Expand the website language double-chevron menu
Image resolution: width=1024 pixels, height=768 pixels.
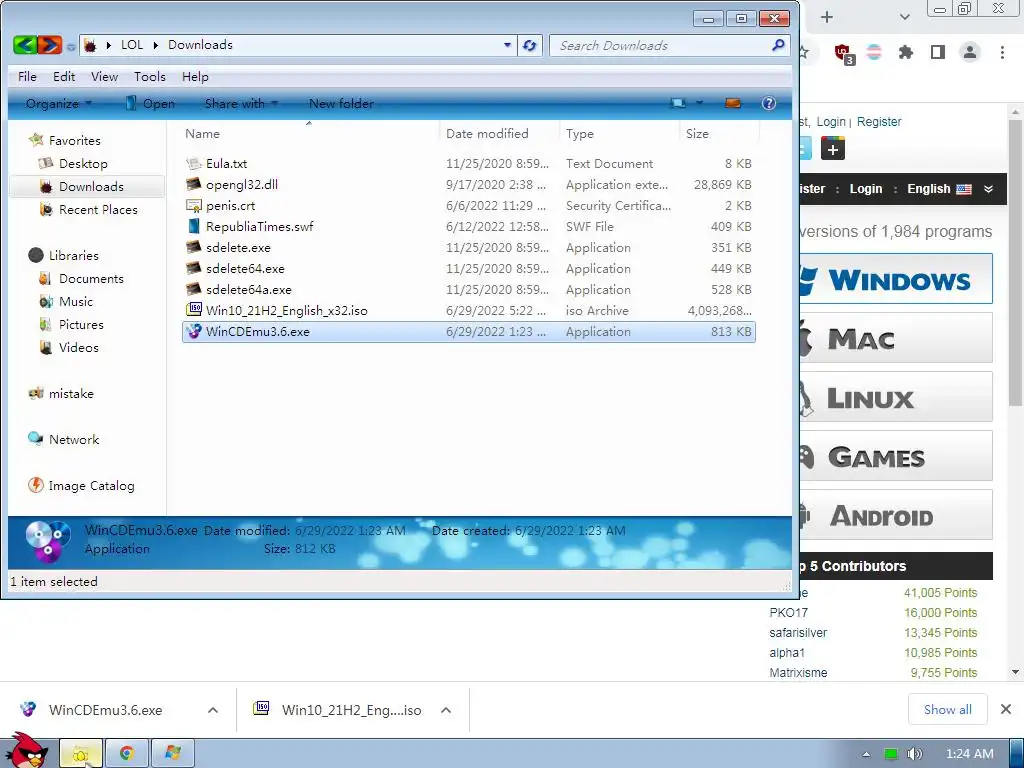point(989,189)
